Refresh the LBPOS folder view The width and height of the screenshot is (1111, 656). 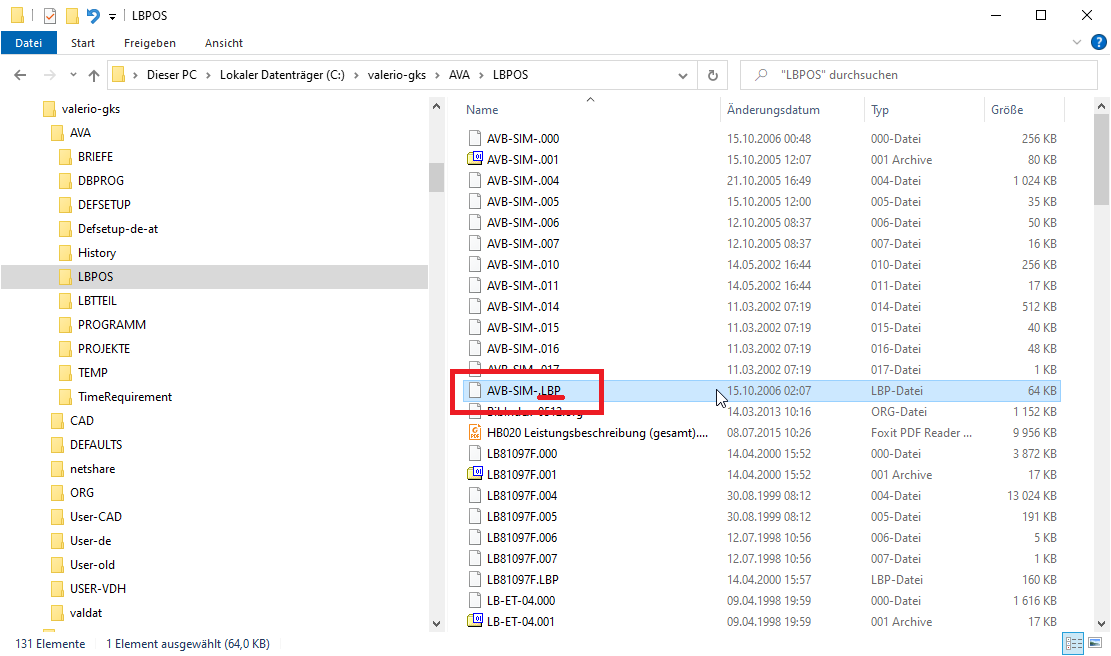(x=712, y=75)
